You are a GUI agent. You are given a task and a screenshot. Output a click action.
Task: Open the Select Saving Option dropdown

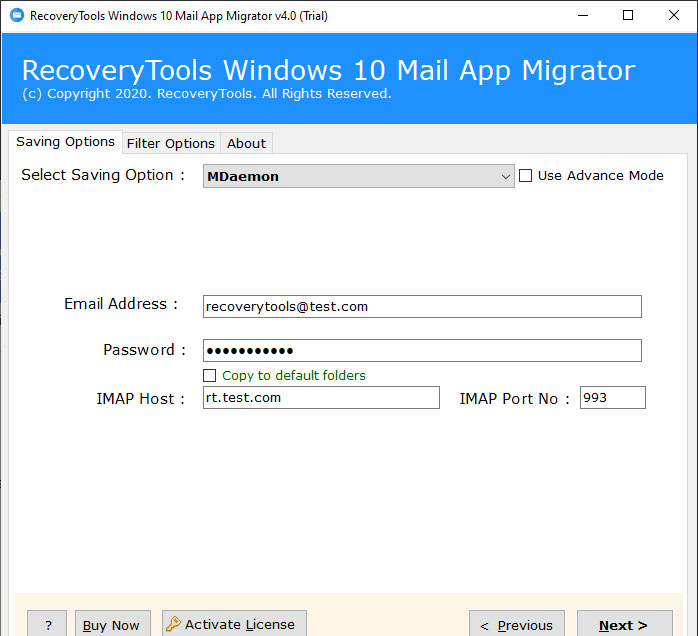tap(359, 176)
